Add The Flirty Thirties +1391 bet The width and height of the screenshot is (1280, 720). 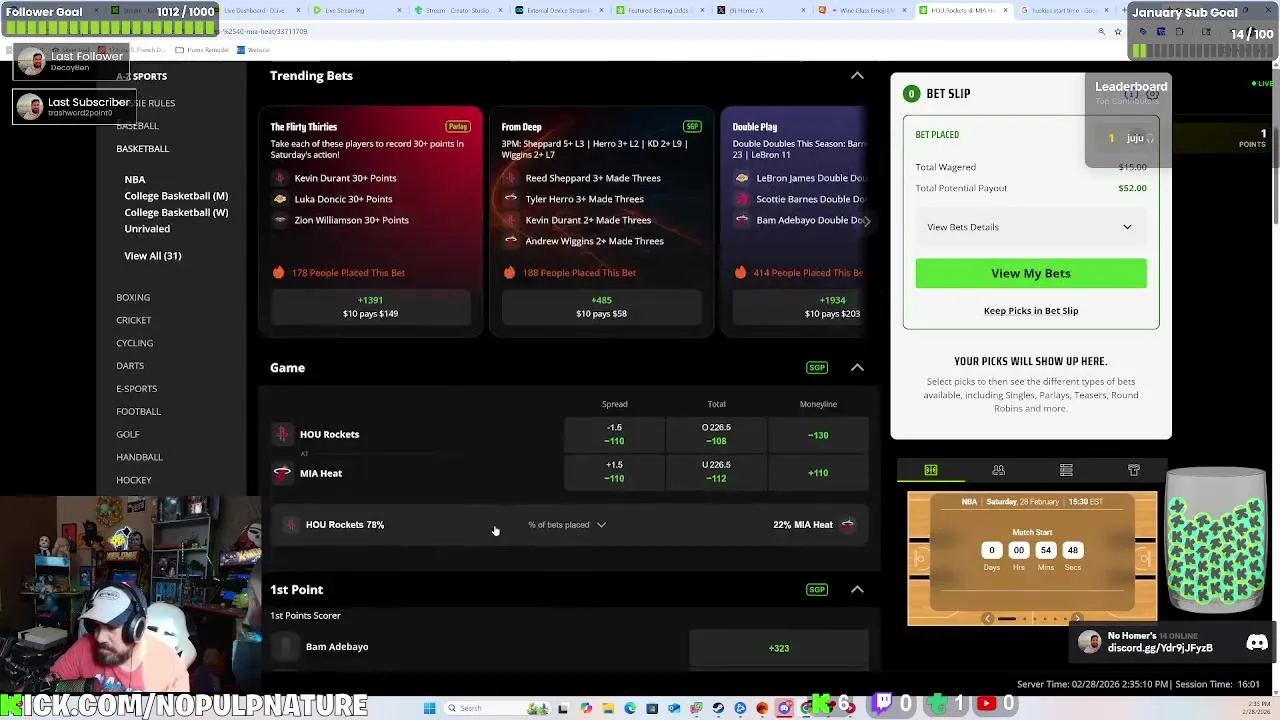[x=370, y=307]
